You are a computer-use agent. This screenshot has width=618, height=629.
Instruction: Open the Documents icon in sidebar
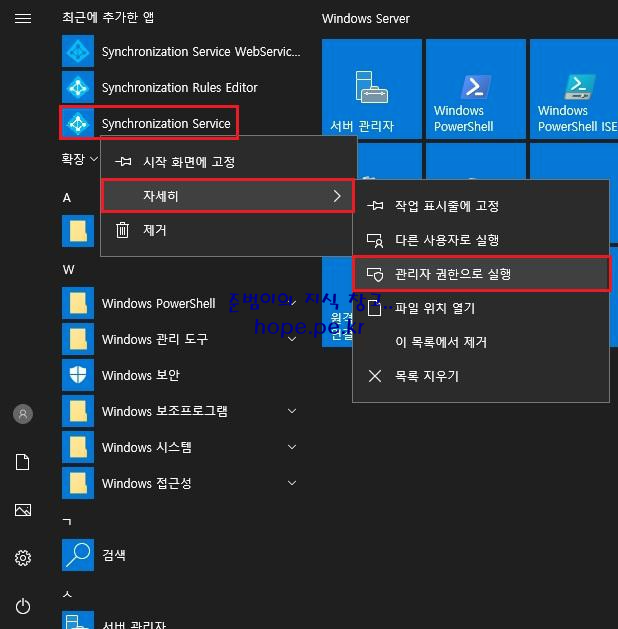coord(23,462)
